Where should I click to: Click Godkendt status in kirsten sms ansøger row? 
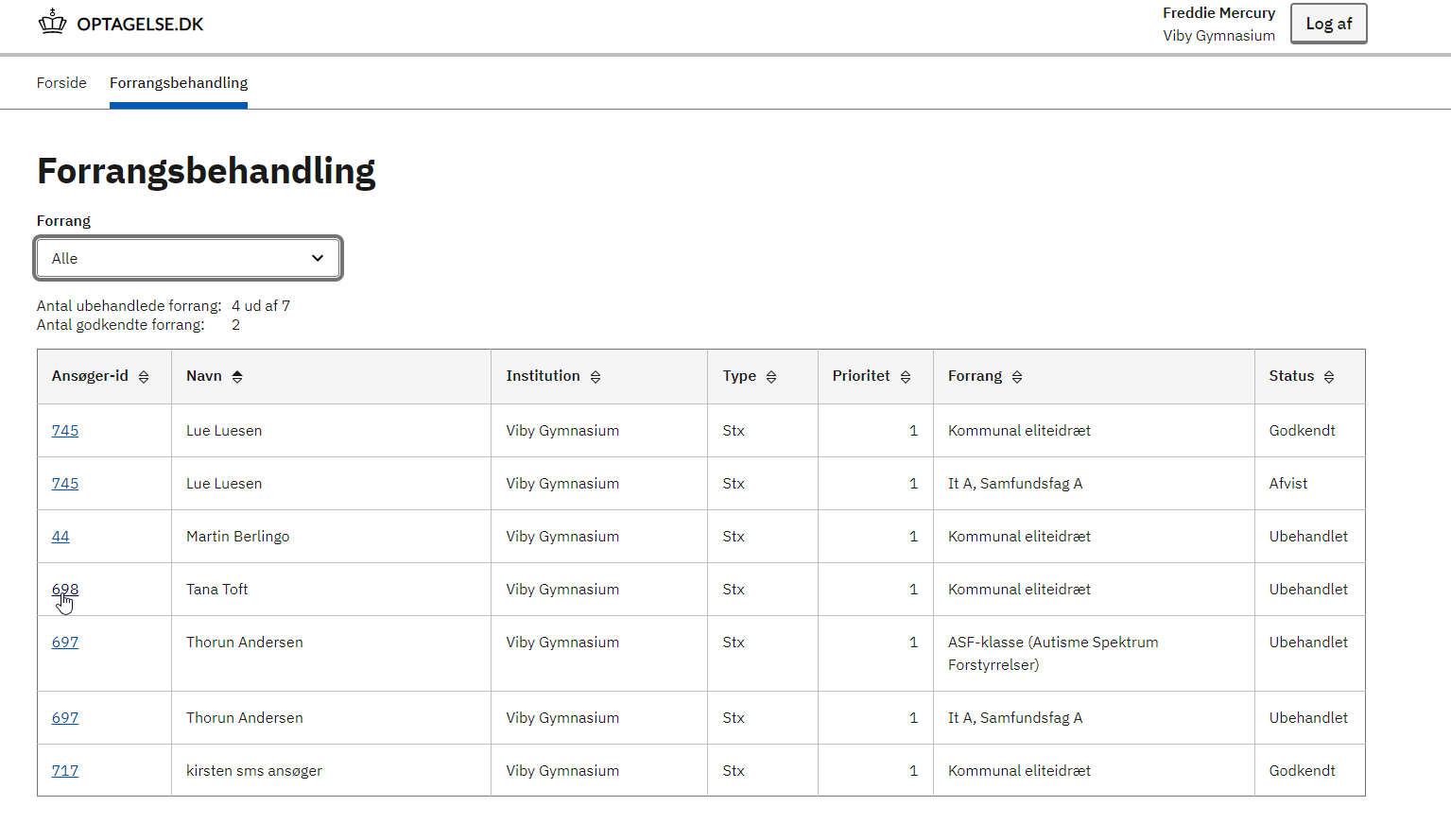pyautogui.click(x=1303, y=770)
